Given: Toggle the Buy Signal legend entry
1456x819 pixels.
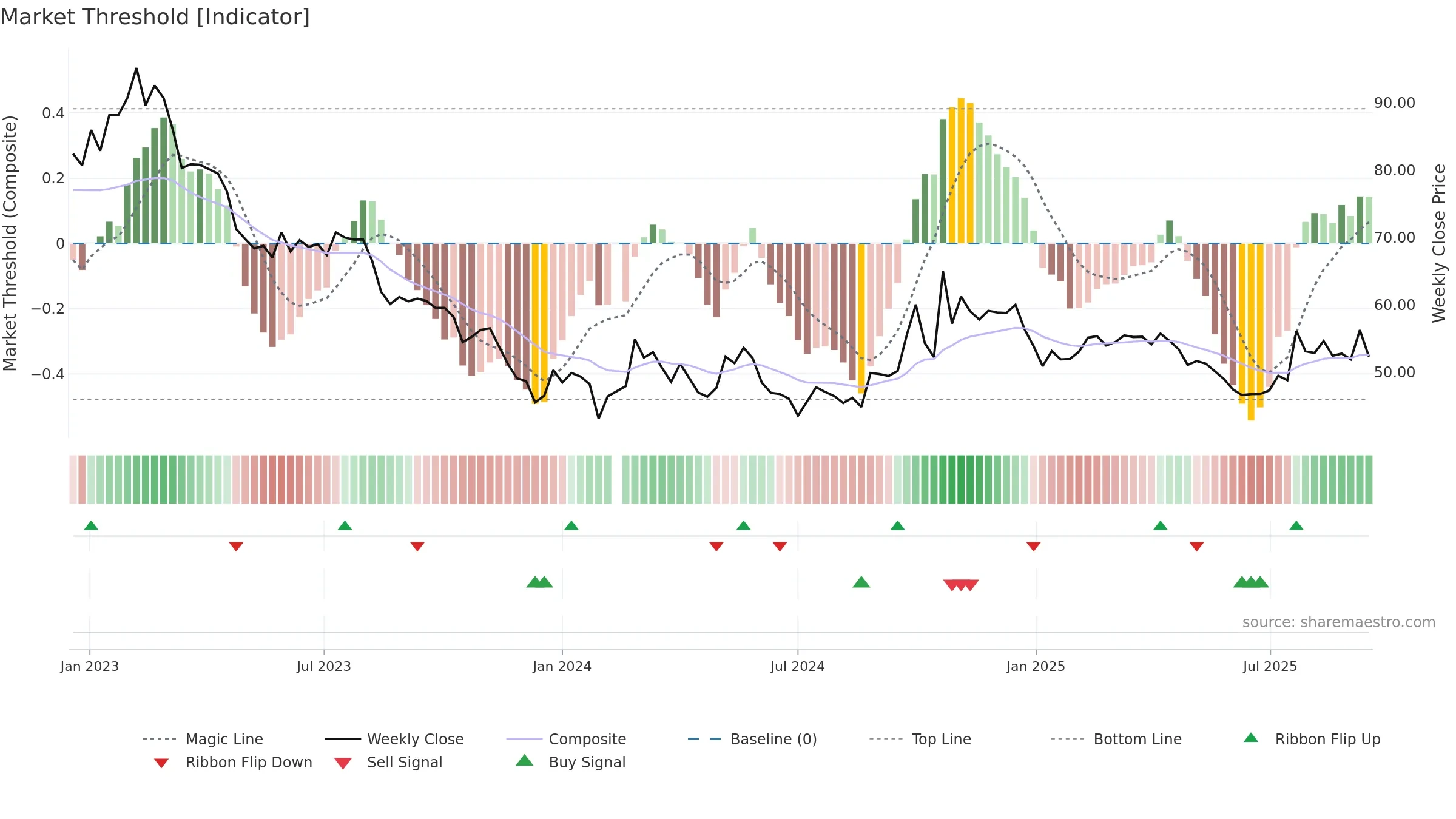Looking at the screenshot, I should tap(570, 763).
